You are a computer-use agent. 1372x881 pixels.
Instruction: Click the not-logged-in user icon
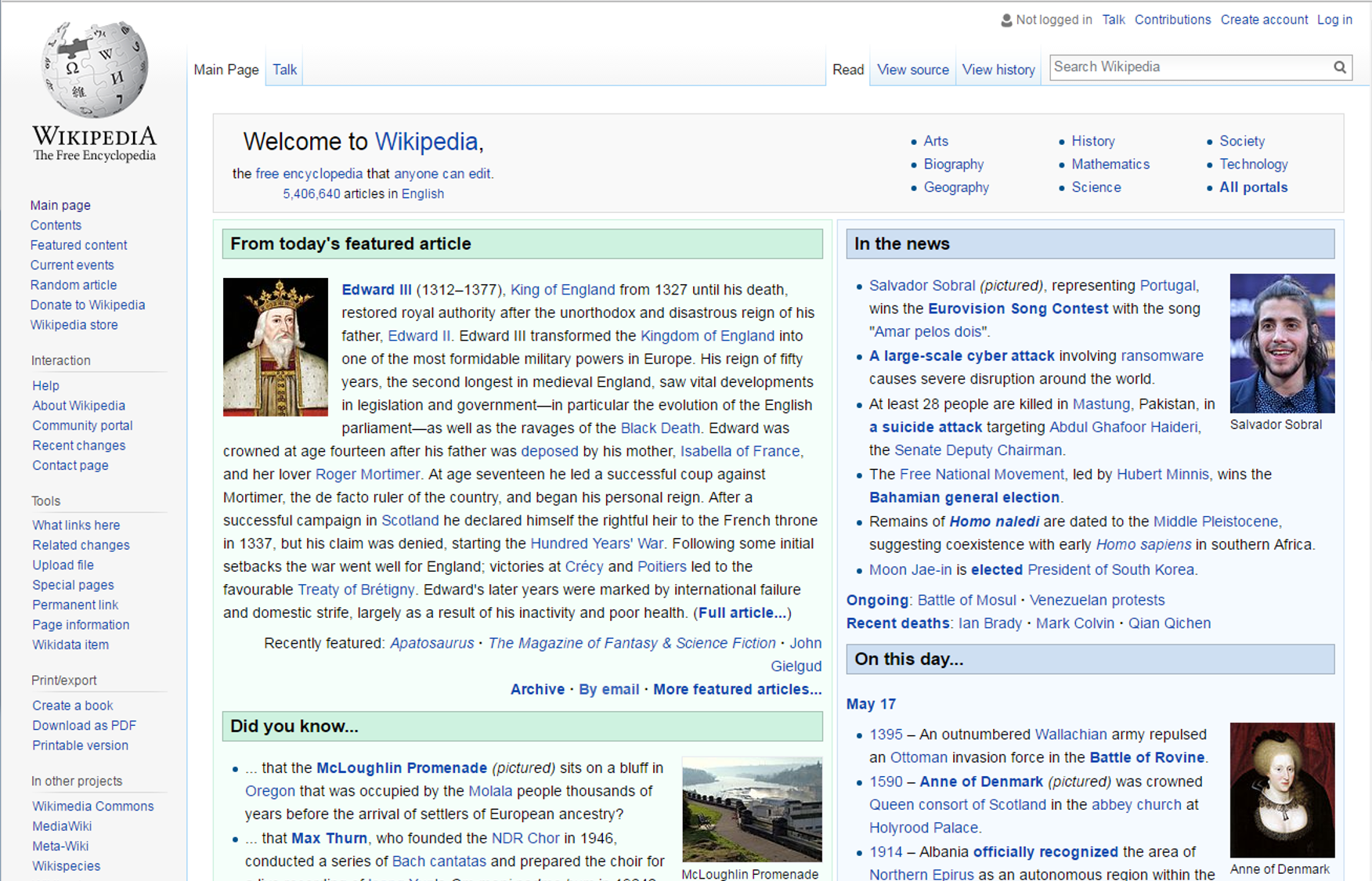[x=1006, y=20]
